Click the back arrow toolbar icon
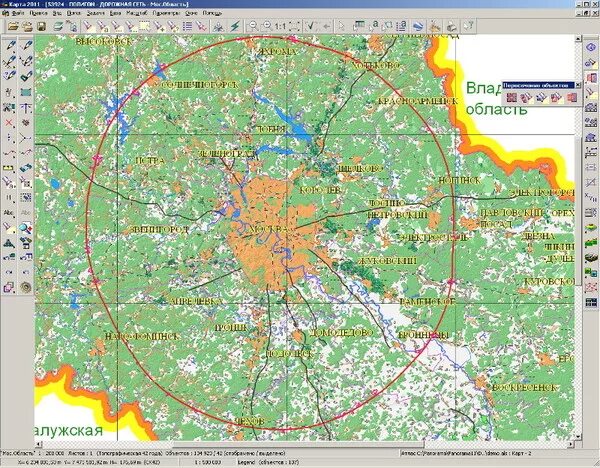Viewport: 600px width, 468px height. click(326, 26)
